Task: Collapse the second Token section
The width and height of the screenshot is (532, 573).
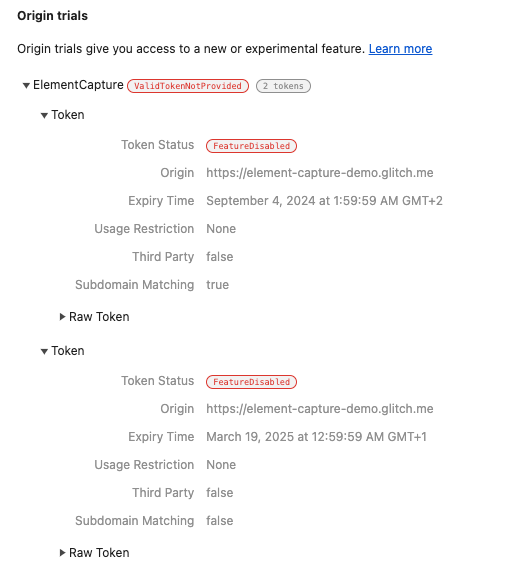Action: click(44, 352)
